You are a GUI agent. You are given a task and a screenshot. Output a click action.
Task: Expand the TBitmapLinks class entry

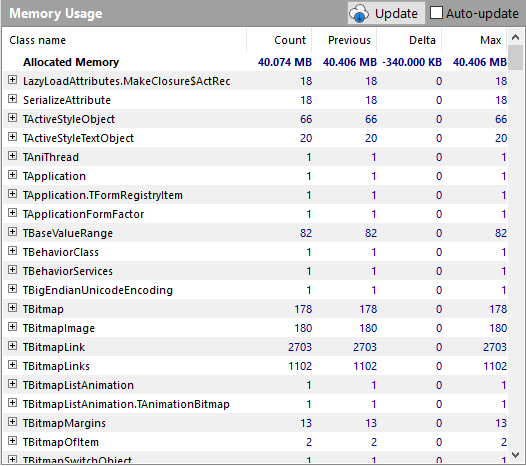tap(12, 365)
